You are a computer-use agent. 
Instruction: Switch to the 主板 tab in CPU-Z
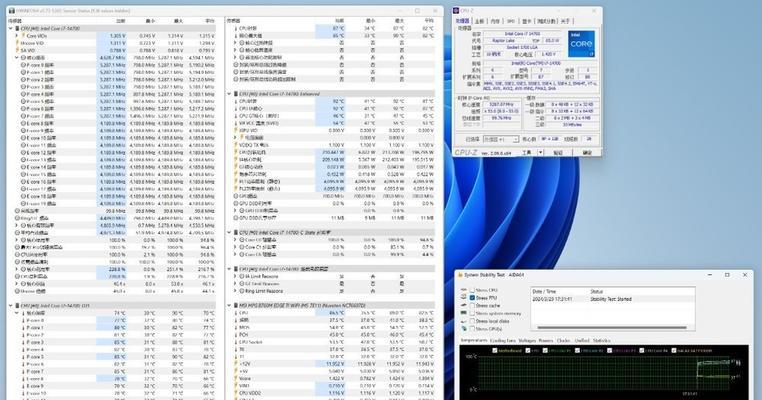[479, 21]
